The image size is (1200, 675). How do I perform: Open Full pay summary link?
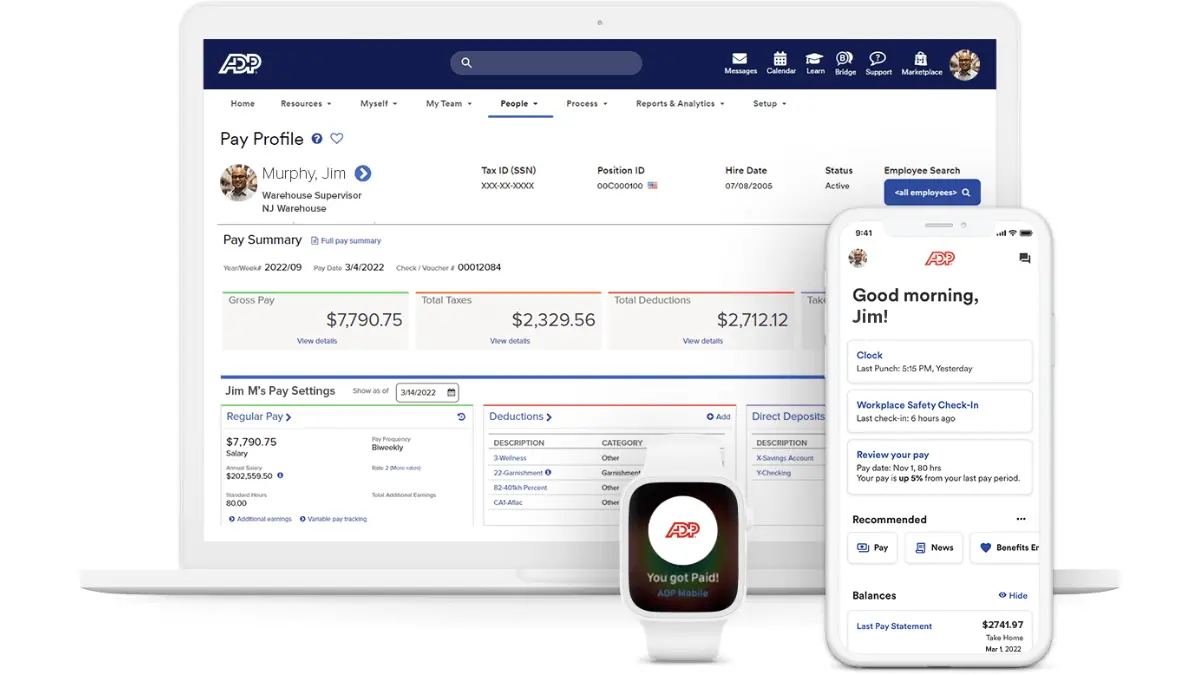click(x=346, y=241)
